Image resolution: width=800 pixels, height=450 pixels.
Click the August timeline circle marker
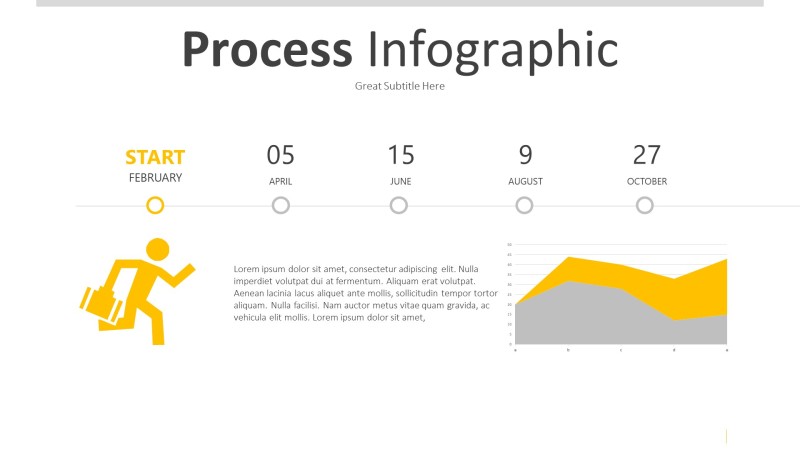[x=524, y=205]
